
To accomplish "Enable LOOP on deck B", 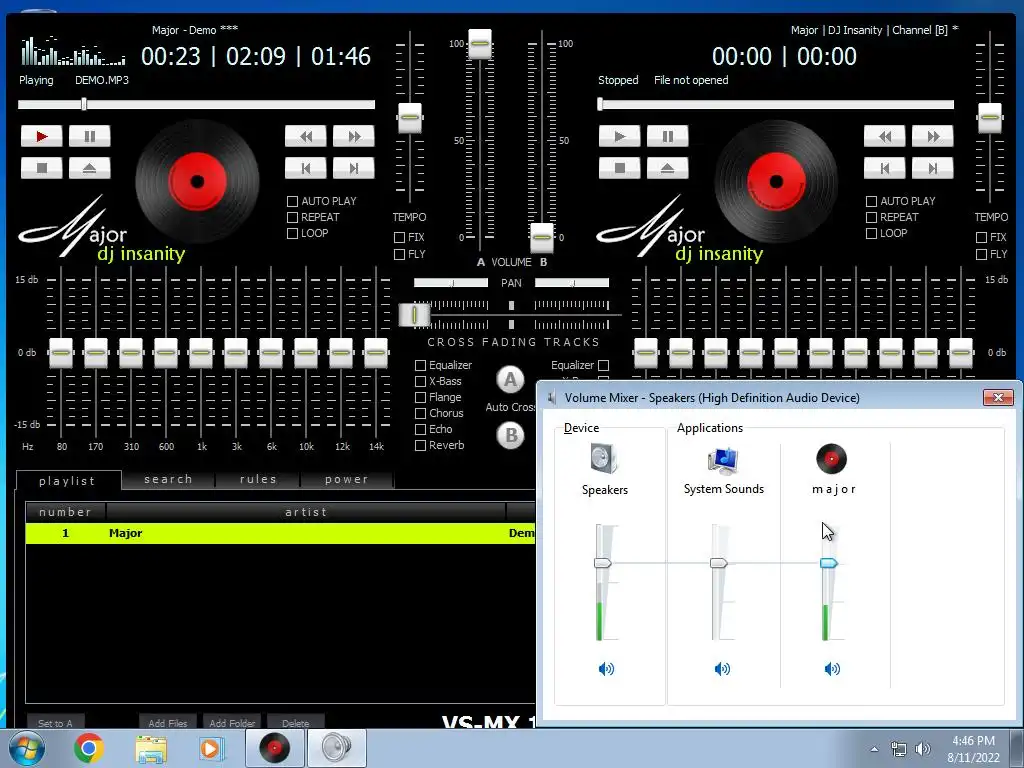I will pyautogui.click(x=871, y=233).
